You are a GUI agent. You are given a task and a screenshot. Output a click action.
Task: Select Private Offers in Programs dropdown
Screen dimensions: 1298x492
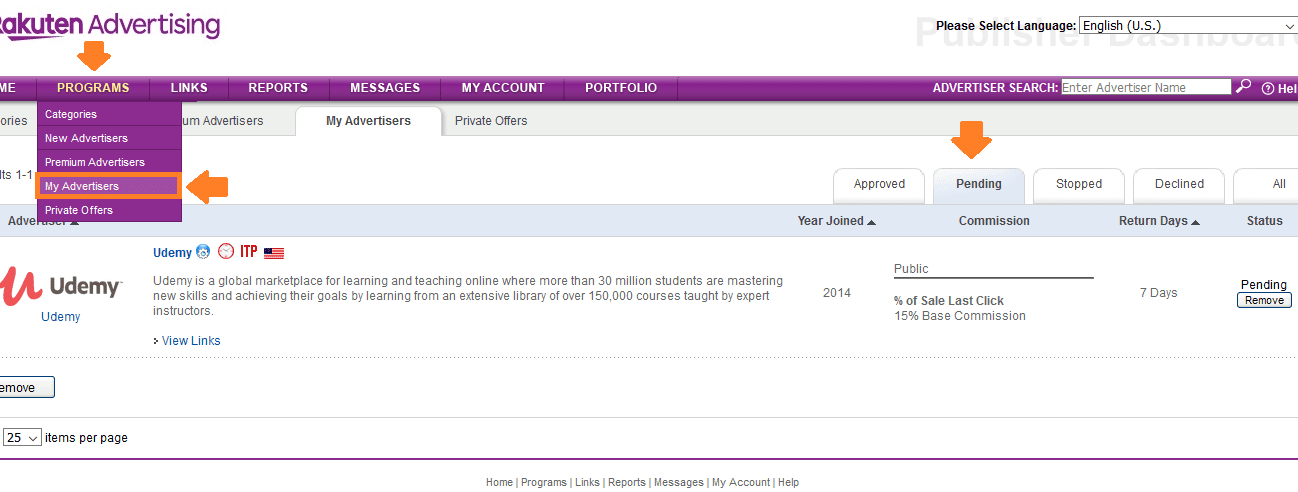click(110, 210)
